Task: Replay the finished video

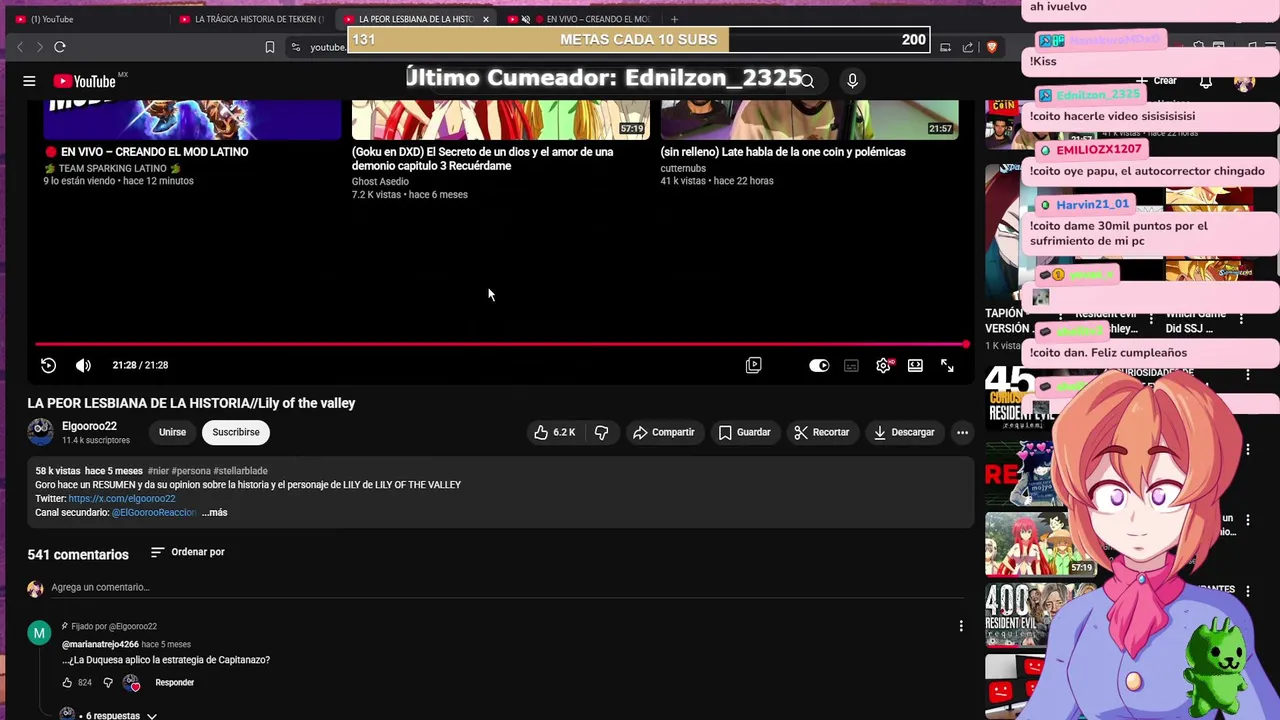Action: 48,365
